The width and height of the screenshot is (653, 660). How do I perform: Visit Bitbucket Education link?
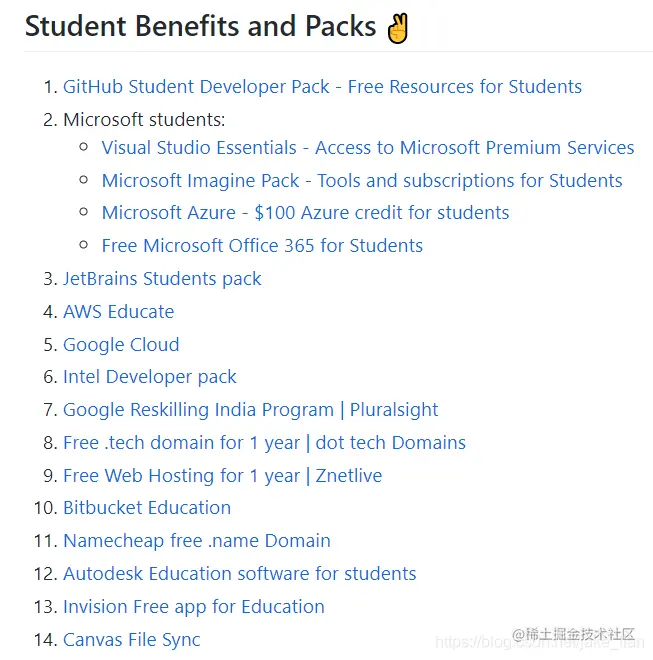point(147,508)
